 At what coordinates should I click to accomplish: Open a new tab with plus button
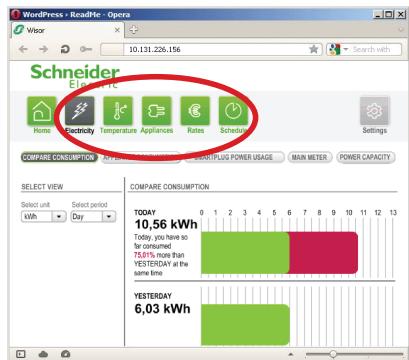tap(133, 30)
